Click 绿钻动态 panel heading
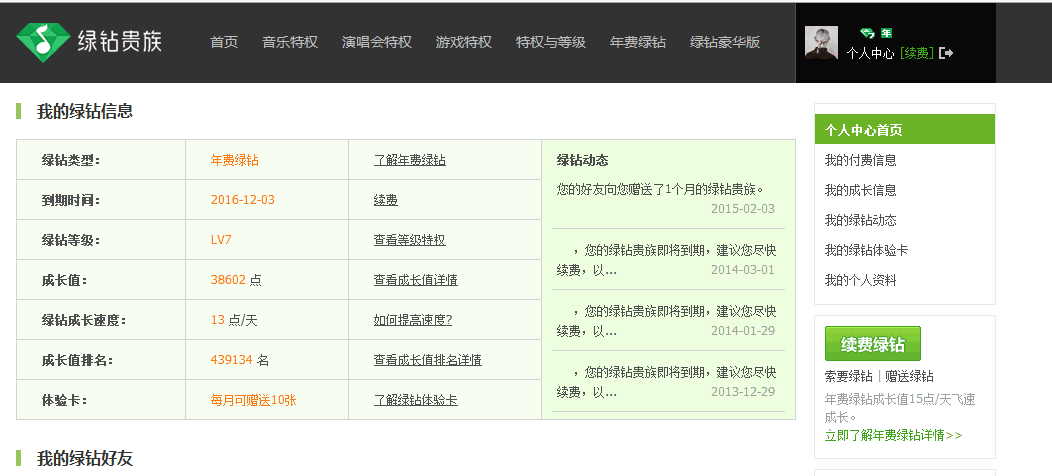This screenshot has height=476, width=1052. pyautogui.click(x=582, y=160)
